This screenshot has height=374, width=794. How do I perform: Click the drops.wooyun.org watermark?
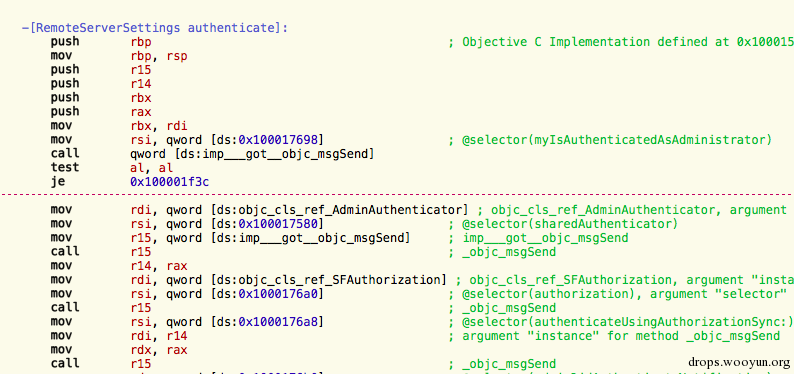(x=739, y=362)
